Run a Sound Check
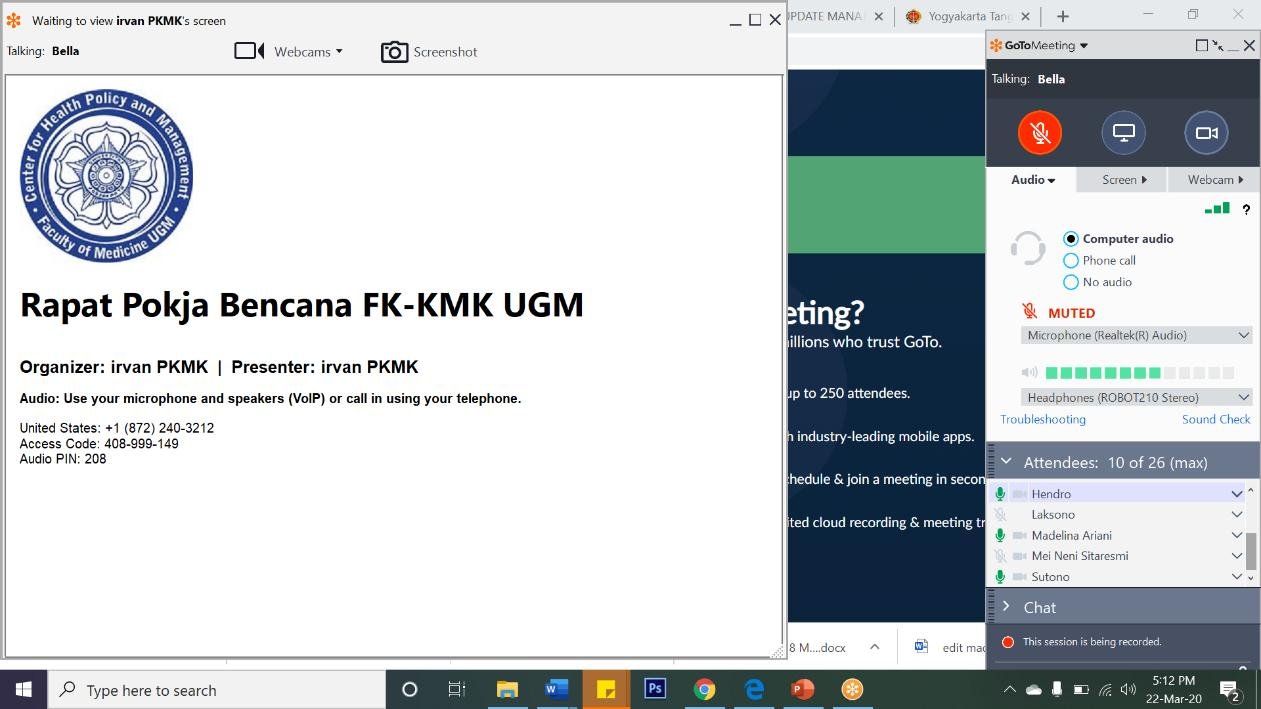The height and width of the screenshot is (709, 1261). (1216, 419)
